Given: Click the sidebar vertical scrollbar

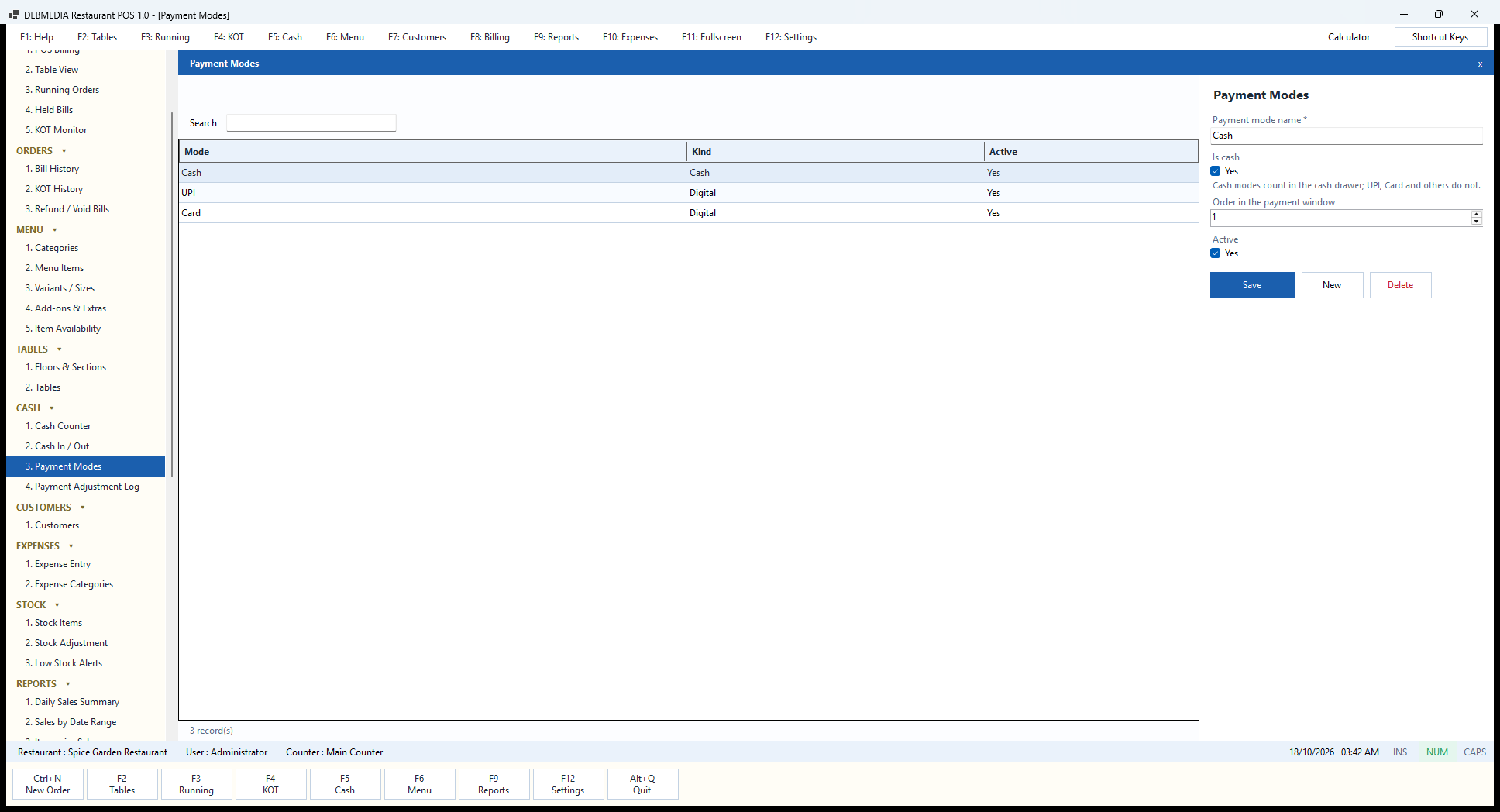Looking at the screenshot, I should [x=172, y=294].
